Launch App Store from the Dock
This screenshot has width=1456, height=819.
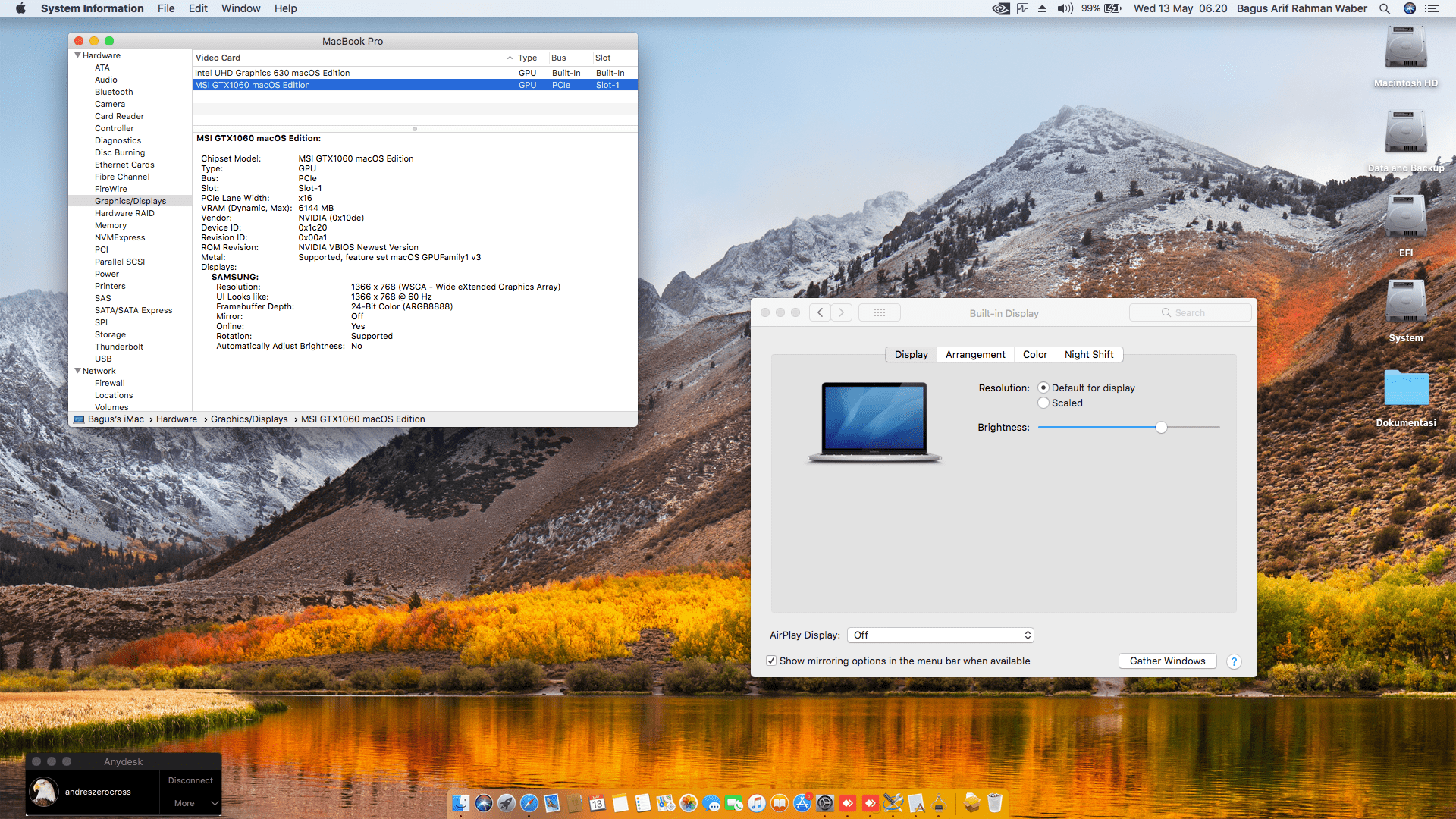point(802,803)
